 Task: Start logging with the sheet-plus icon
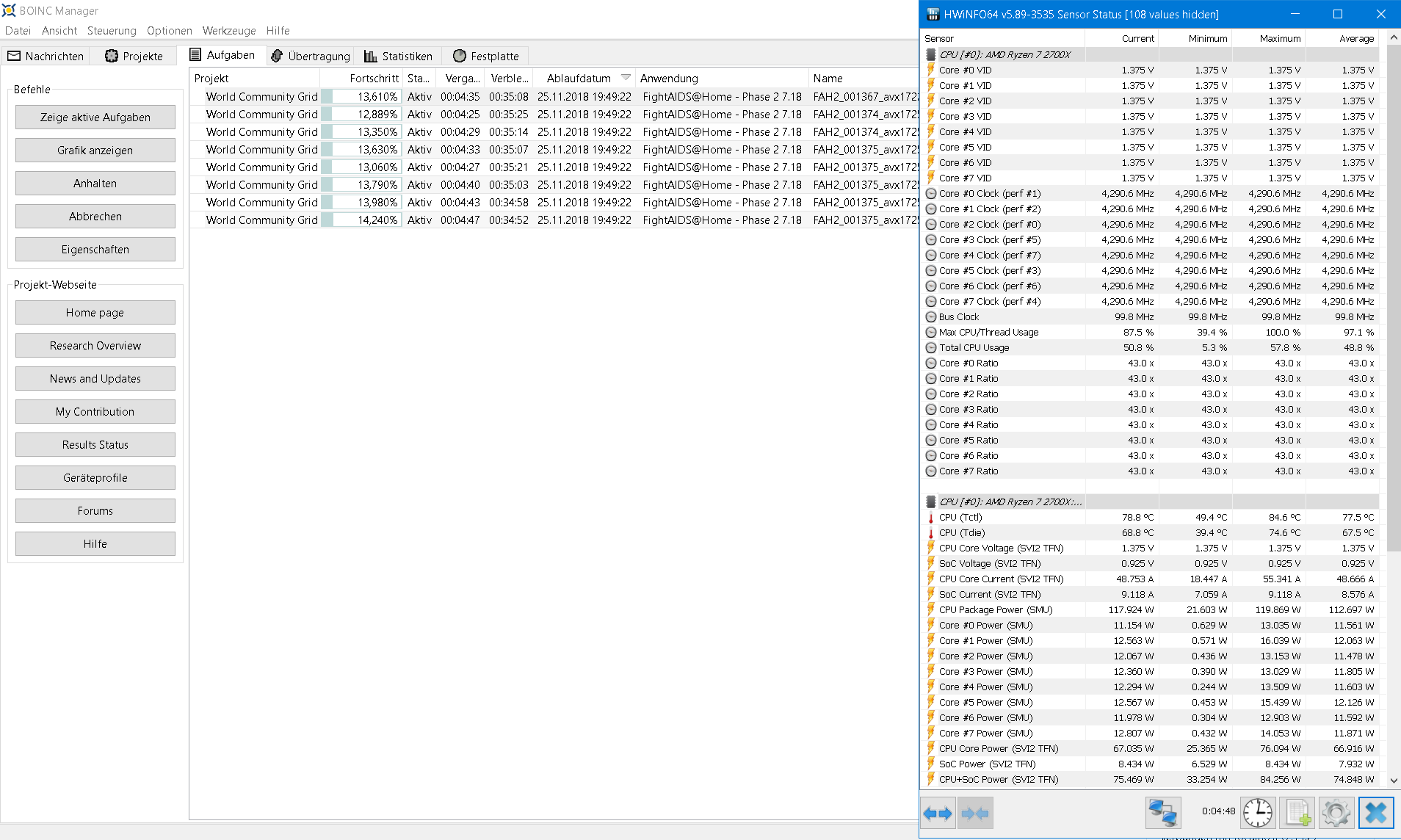pyautogui.click(x=1297, y=813)
